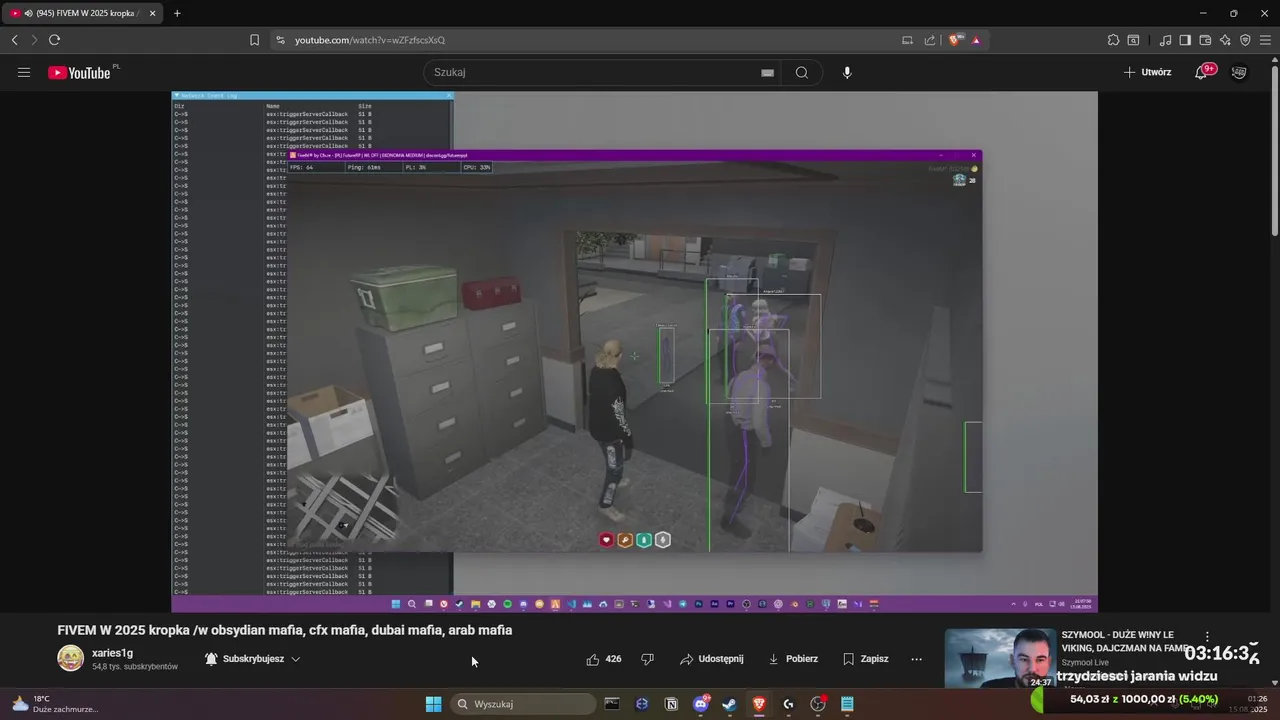Click Subskrybujesz subscription button
Screen dimensions: 1280x720
(x=252, y=659)
